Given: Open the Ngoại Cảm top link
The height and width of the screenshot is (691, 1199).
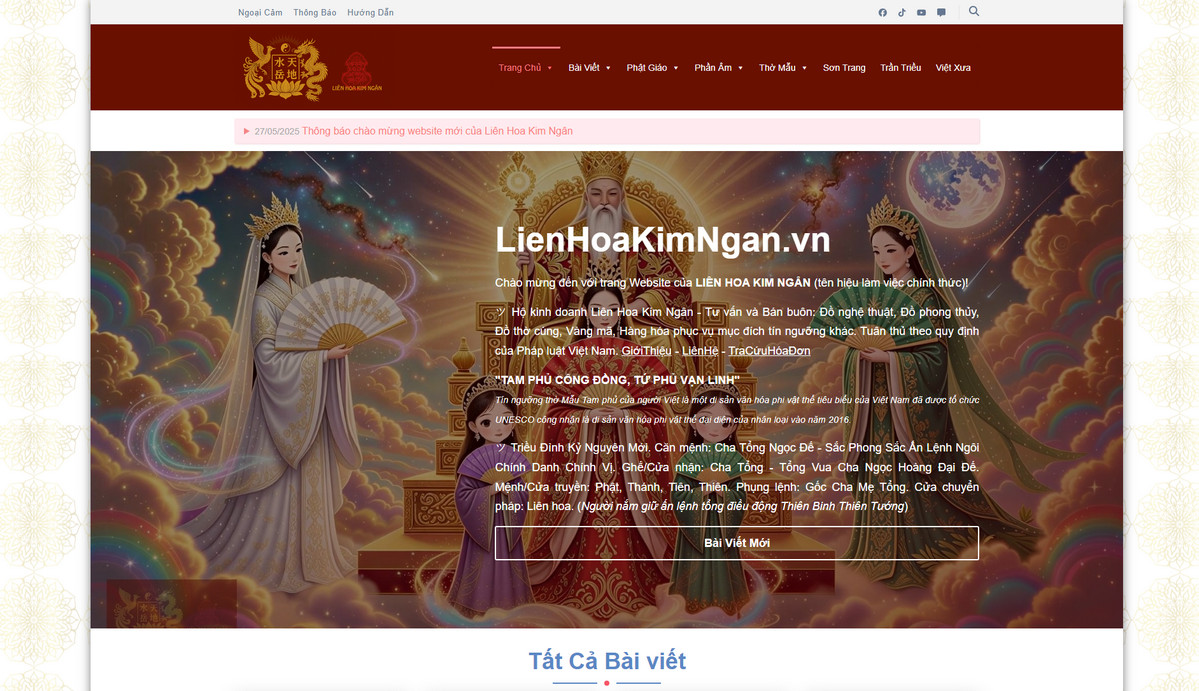Looking at the screenshot, I should pos(260,12).
